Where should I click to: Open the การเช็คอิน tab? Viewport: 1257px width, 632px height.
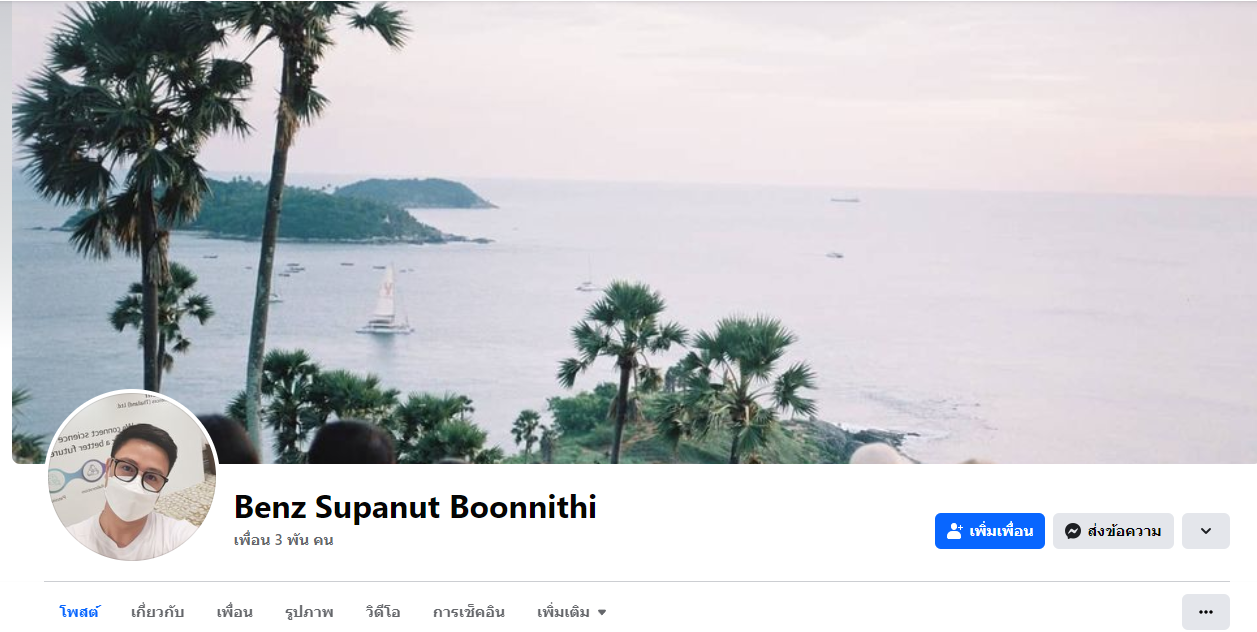(x=469, y=612)
